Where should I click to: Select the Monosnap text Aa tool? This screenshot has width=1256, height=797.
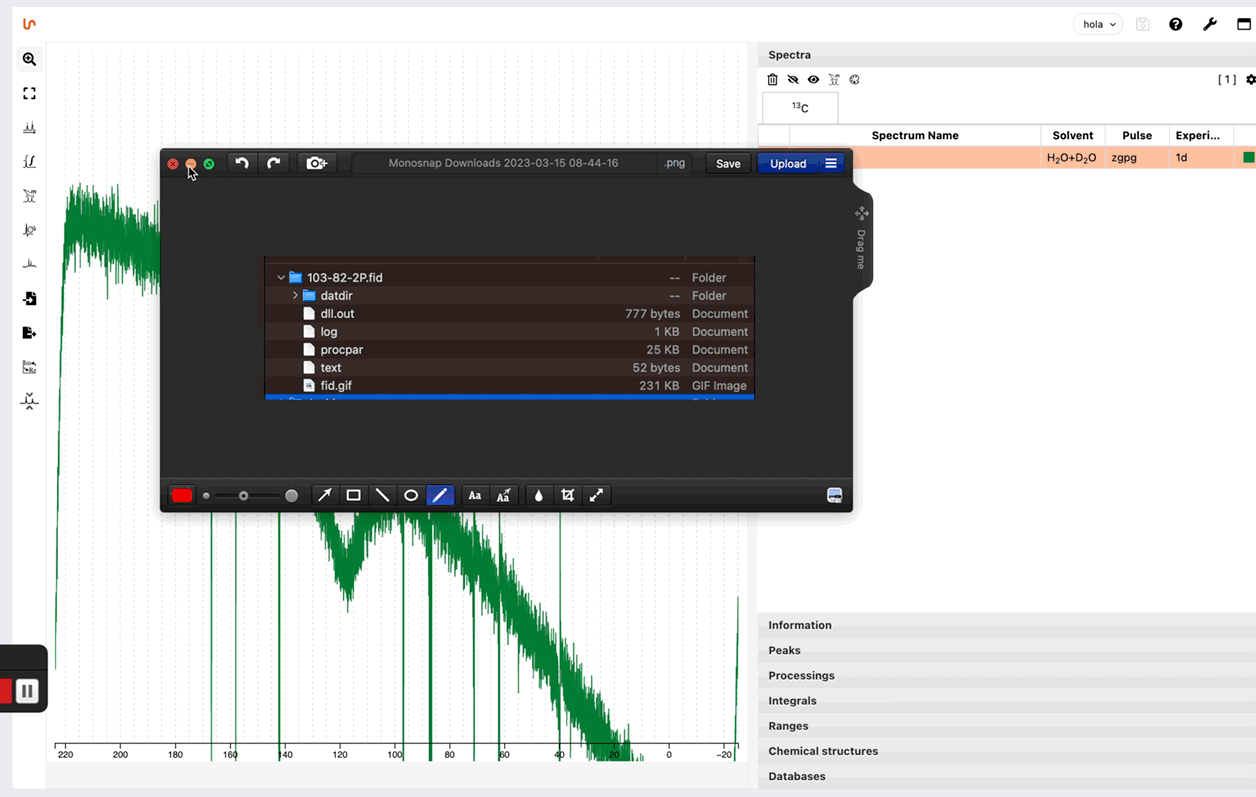[475, 496]
